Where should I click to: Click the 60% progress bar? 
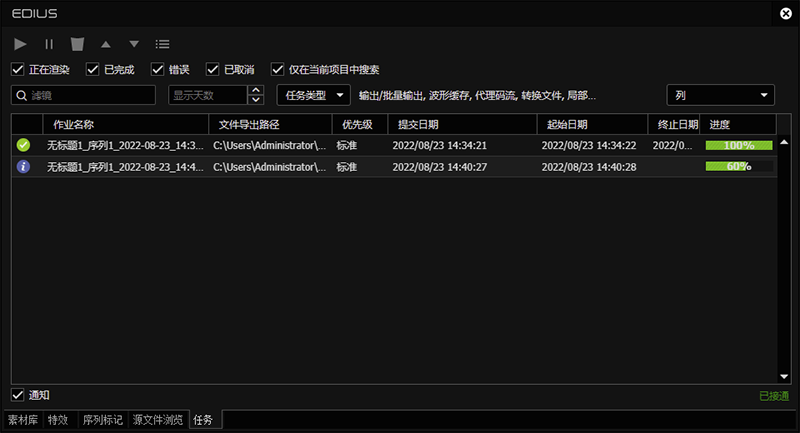click(x=739, y=166)
